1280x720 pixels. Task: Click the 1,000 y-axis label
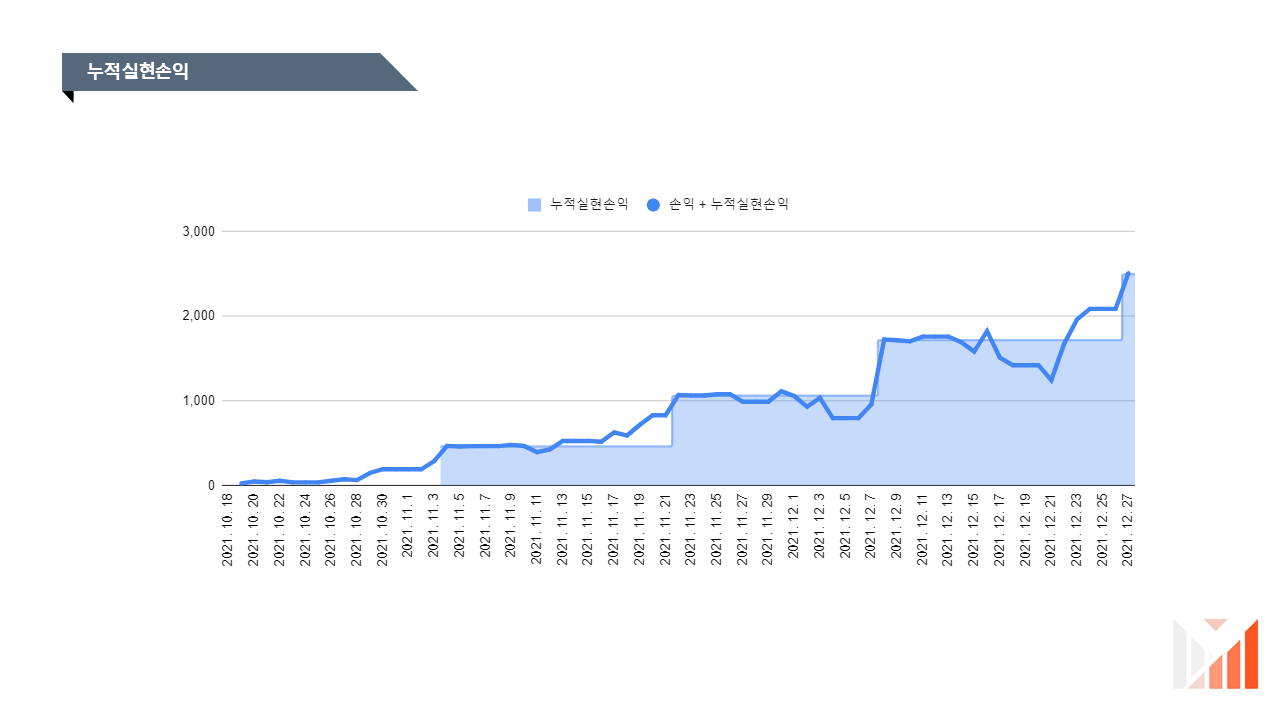(199, 401)
